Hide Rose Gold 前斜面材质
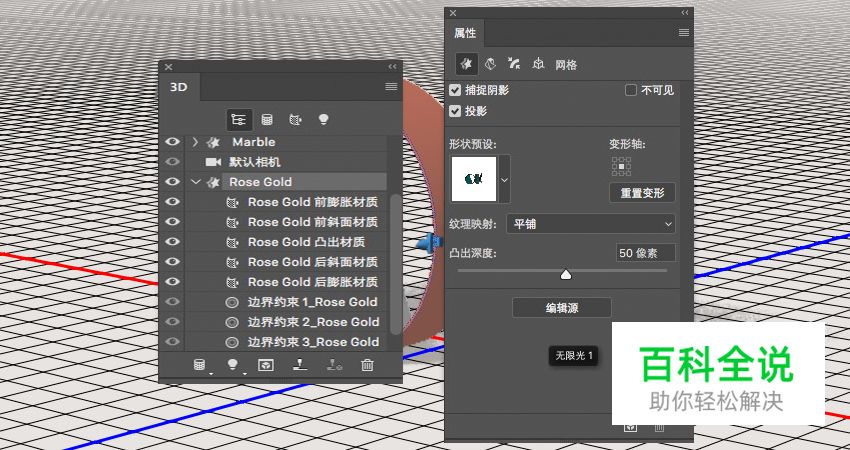This screenshot has height=450, width=850. (x=172, y=222)
